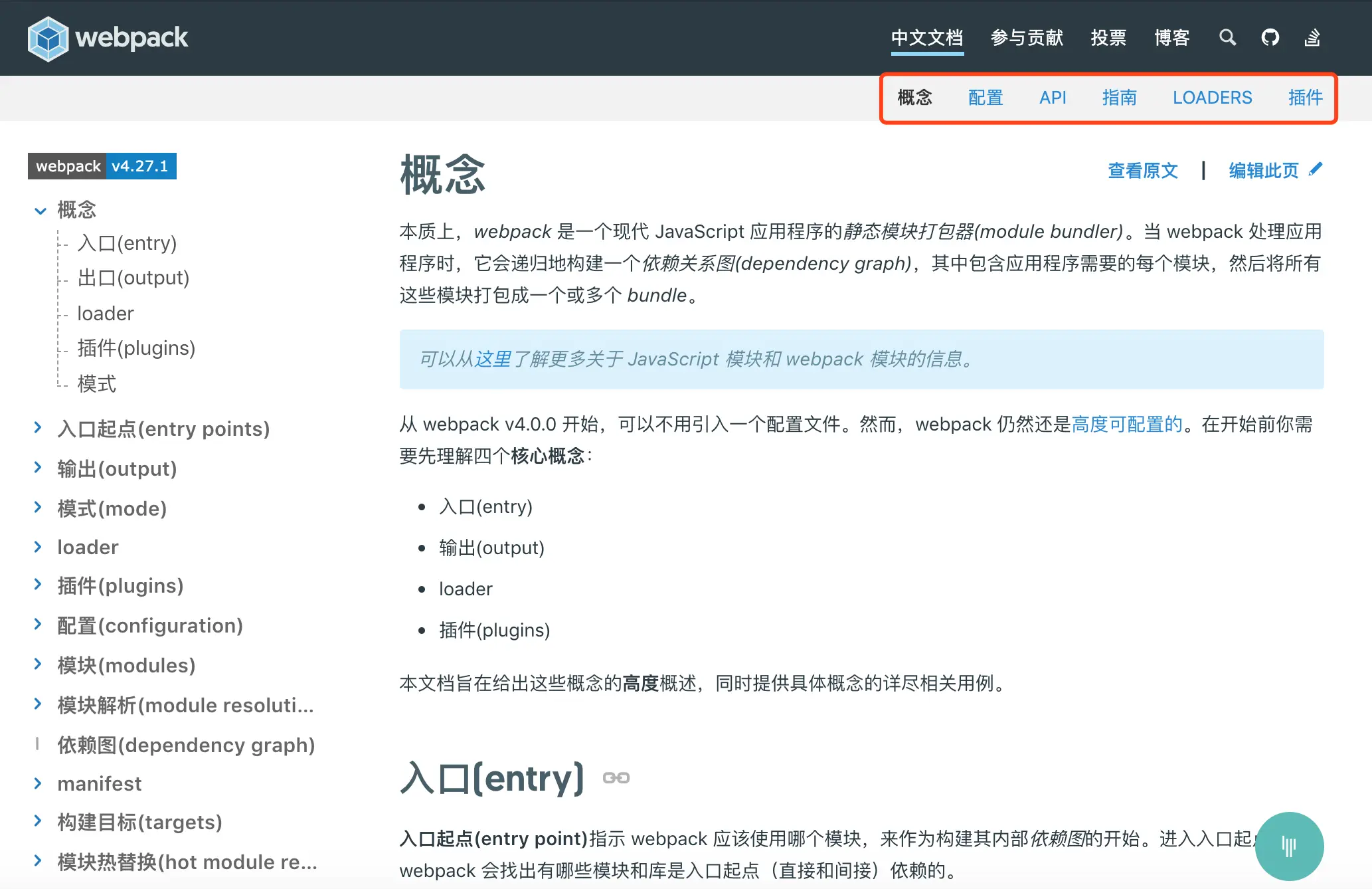Open the LOADERS sub-navigation tab

(x=1212, y=98)
